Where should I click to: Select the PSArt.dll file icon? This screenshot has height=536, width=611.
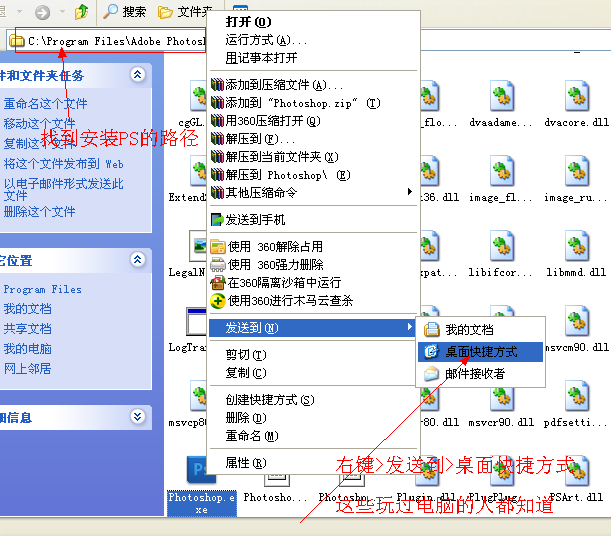pyautogui.click(x=576, y=470)
